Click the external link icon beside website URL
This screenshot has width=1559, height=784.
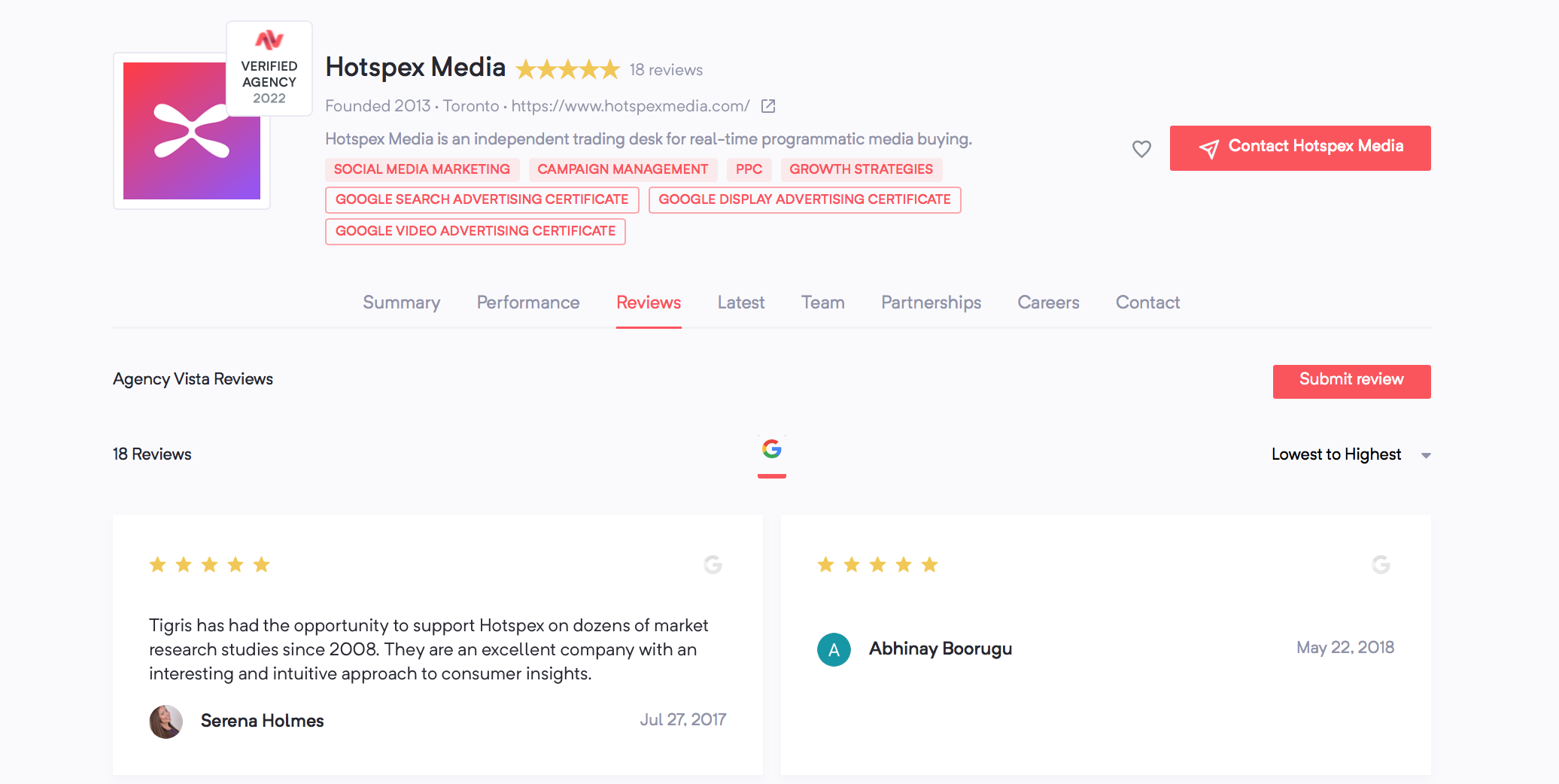coord(767,106)
